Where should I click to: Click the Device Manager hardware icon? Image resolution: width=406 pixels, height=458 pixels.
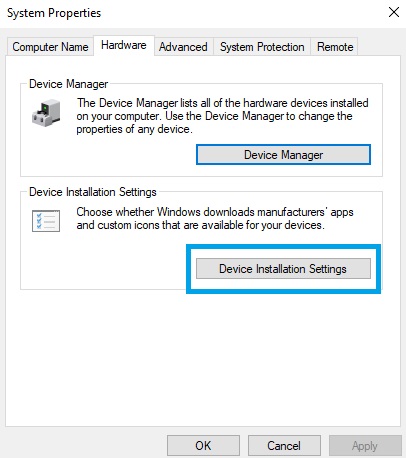46,113
